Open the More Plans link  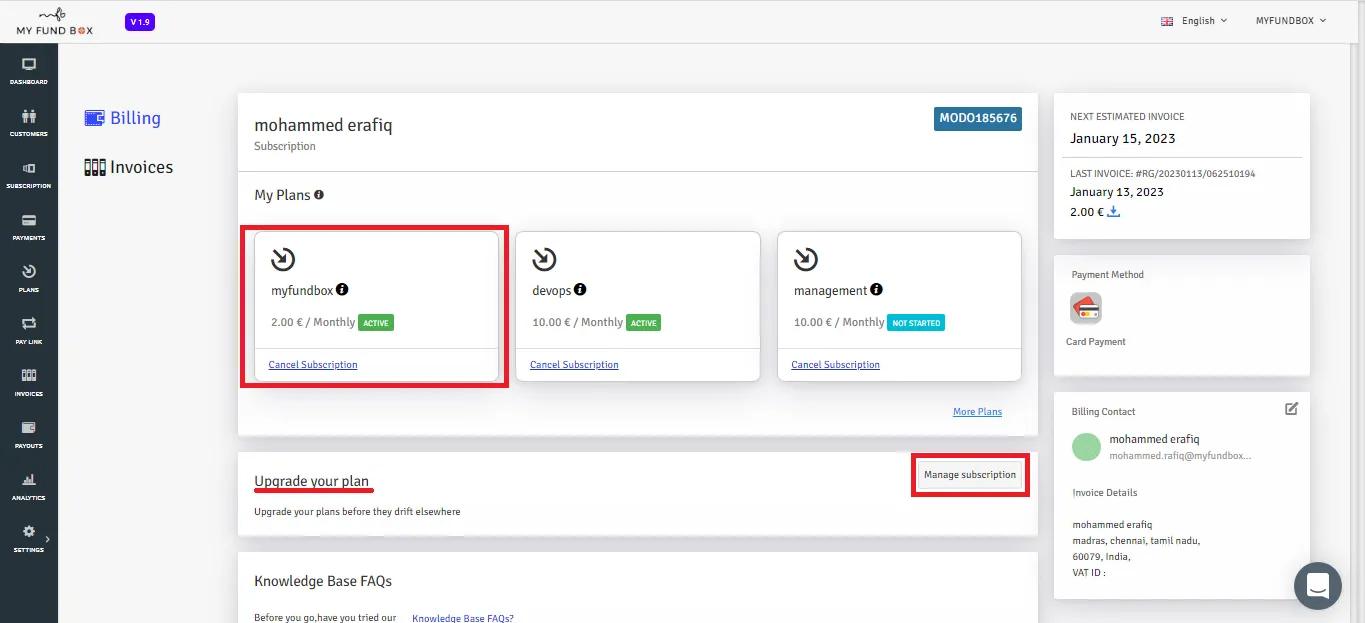click(977, 412)
